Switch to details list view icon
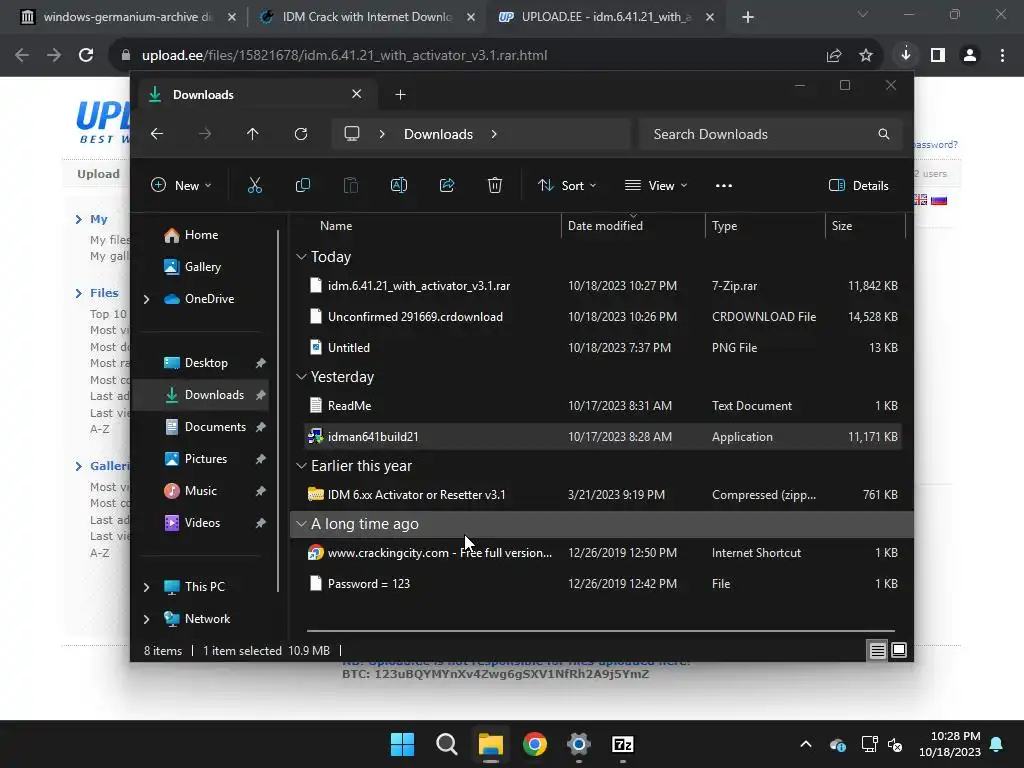Viewport: 1024px width, 768px height. 877,650
